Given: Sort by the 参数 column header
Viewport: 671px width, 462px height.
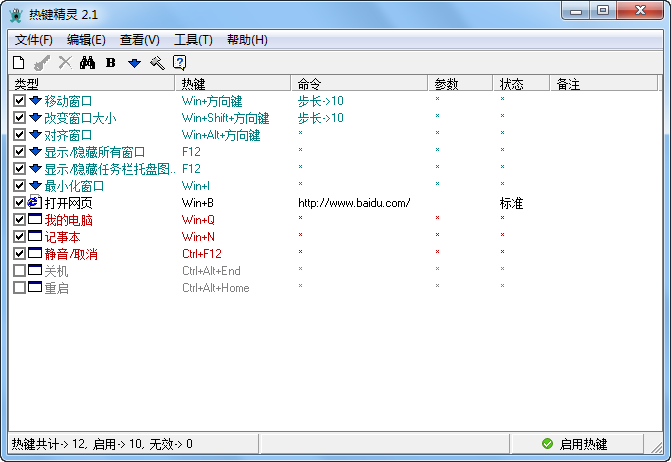Looking at the screenshot, I should [x=460, y=83].
